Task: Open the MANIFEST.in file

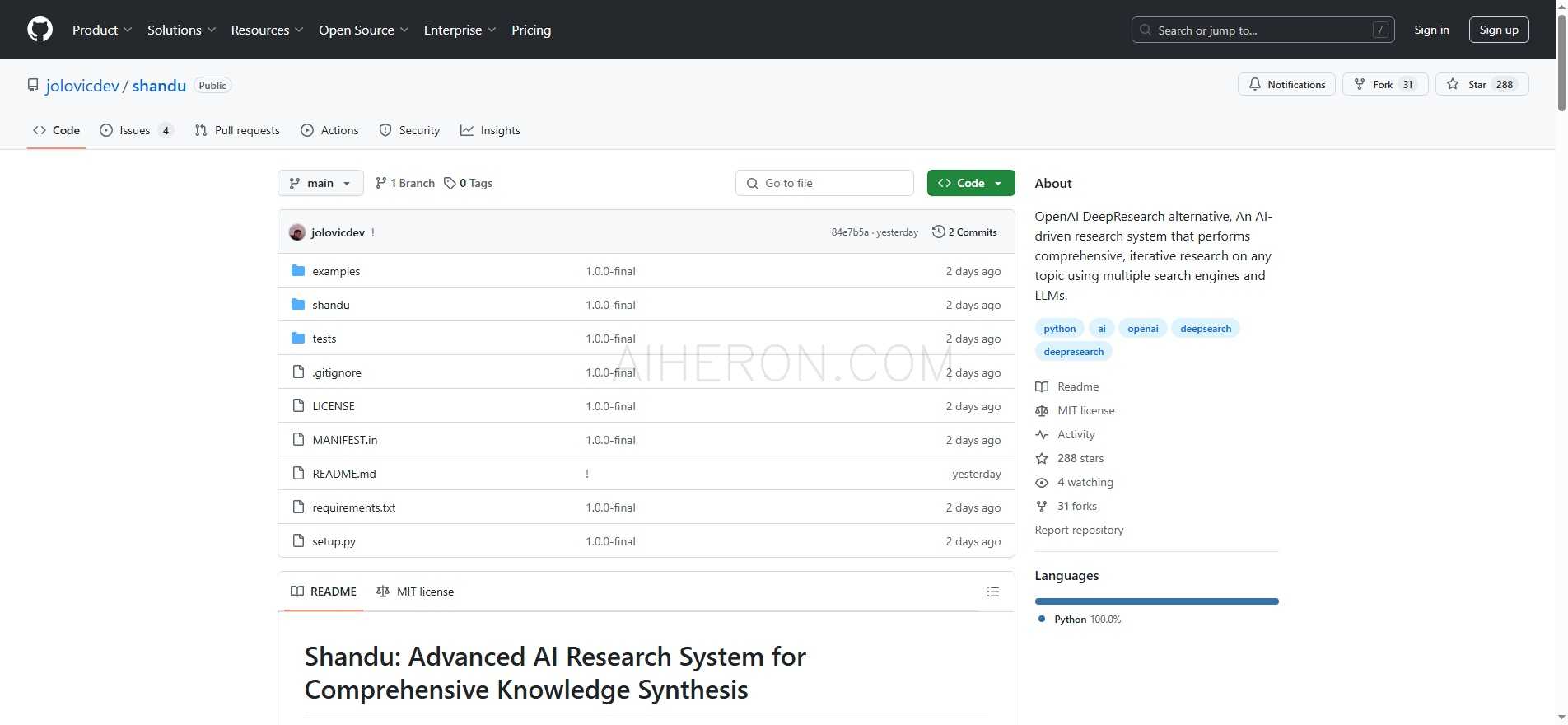Action: pyautogui.click(x=345, y=440)
